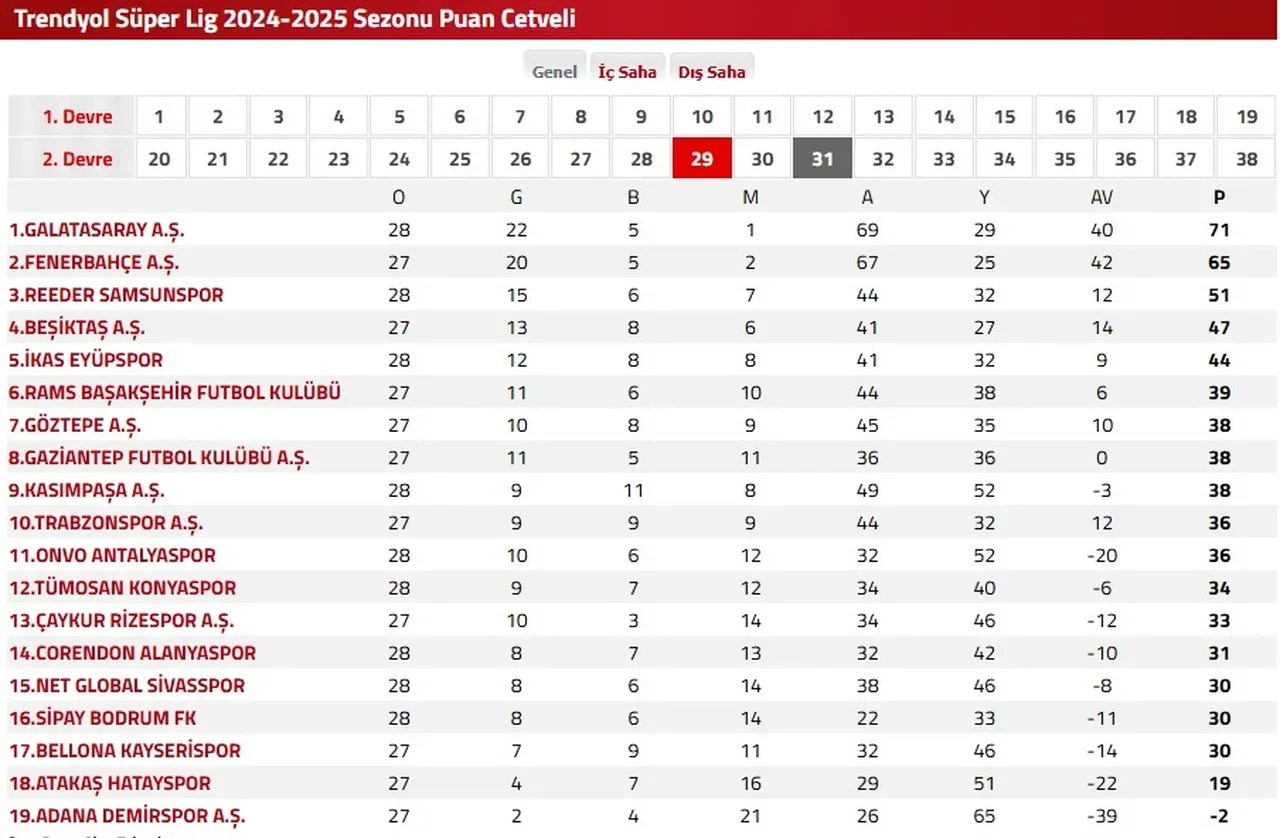Switch to the İç Saha tab
Screen dimensions: 1280x838
(627, 70)
